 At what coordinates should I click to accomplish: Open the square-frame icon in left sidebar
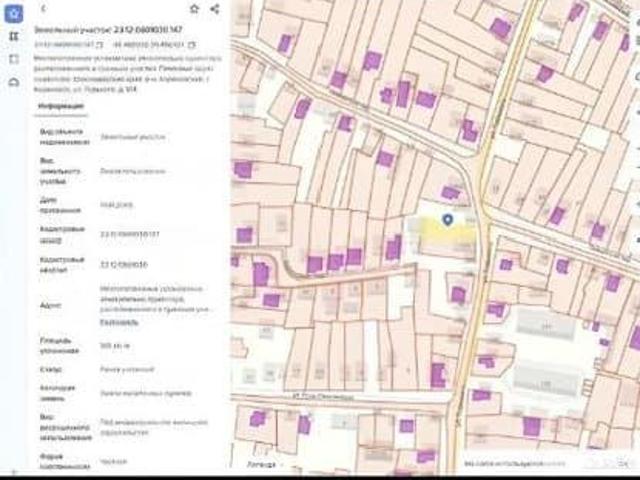click(13, 59)
